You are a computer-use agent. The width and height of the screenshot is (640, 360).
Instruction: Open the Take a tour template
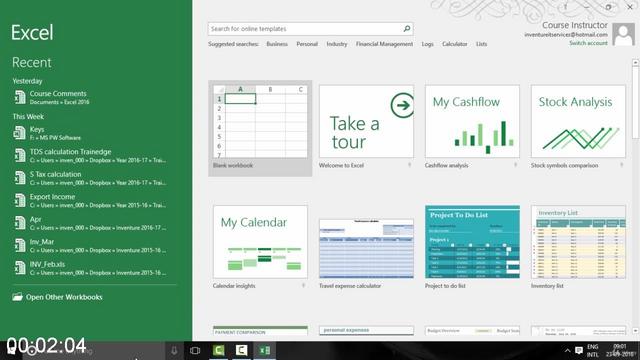(366, 122)
